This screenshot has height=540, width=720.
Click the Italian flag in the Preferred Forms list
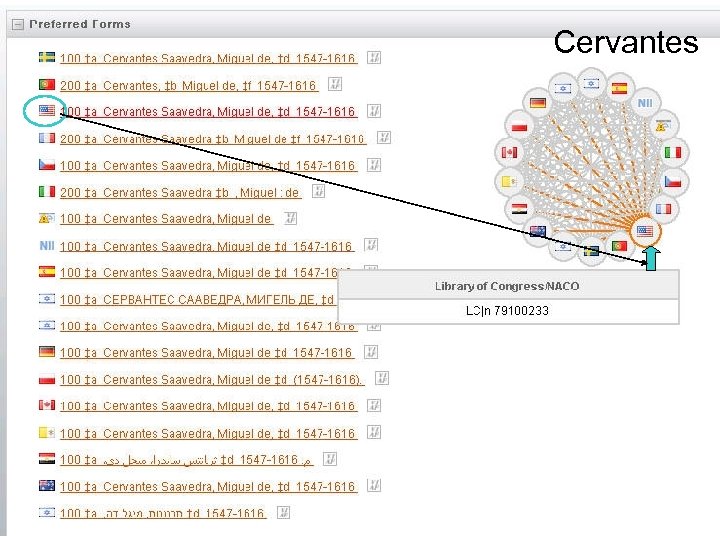coord(47,191)
